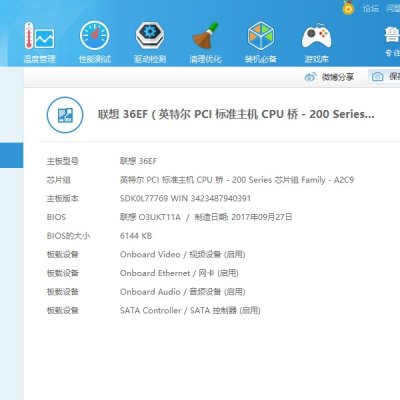Click the motherboard circle icon
400x400 pixels.
coord(65,115)
